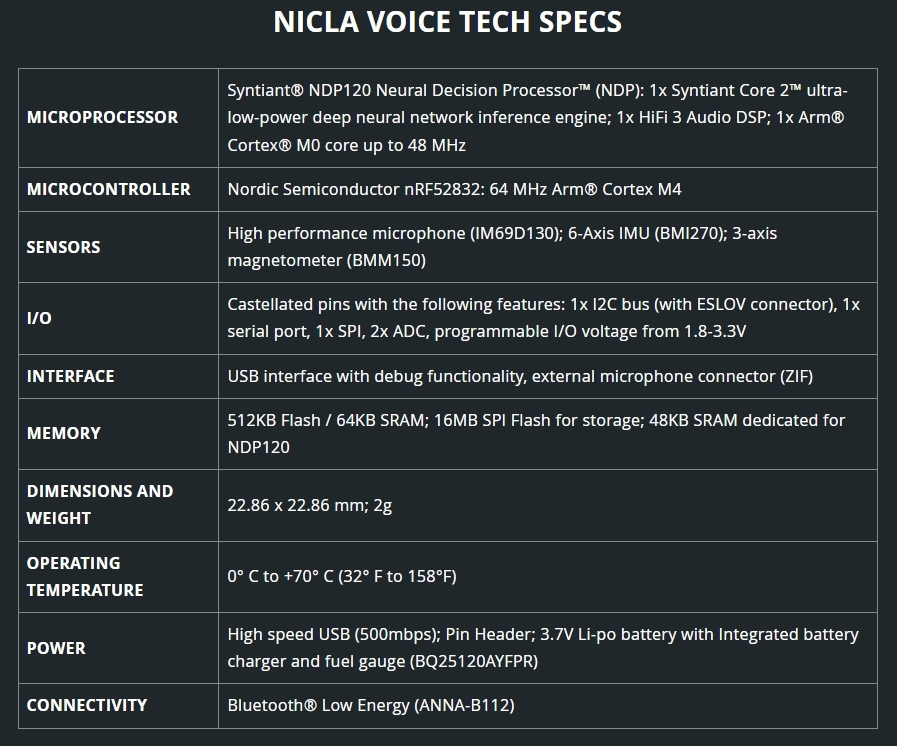This screenshot has height=746, width=897.
Task: Click the I/O row label
Action: (39, 318)
